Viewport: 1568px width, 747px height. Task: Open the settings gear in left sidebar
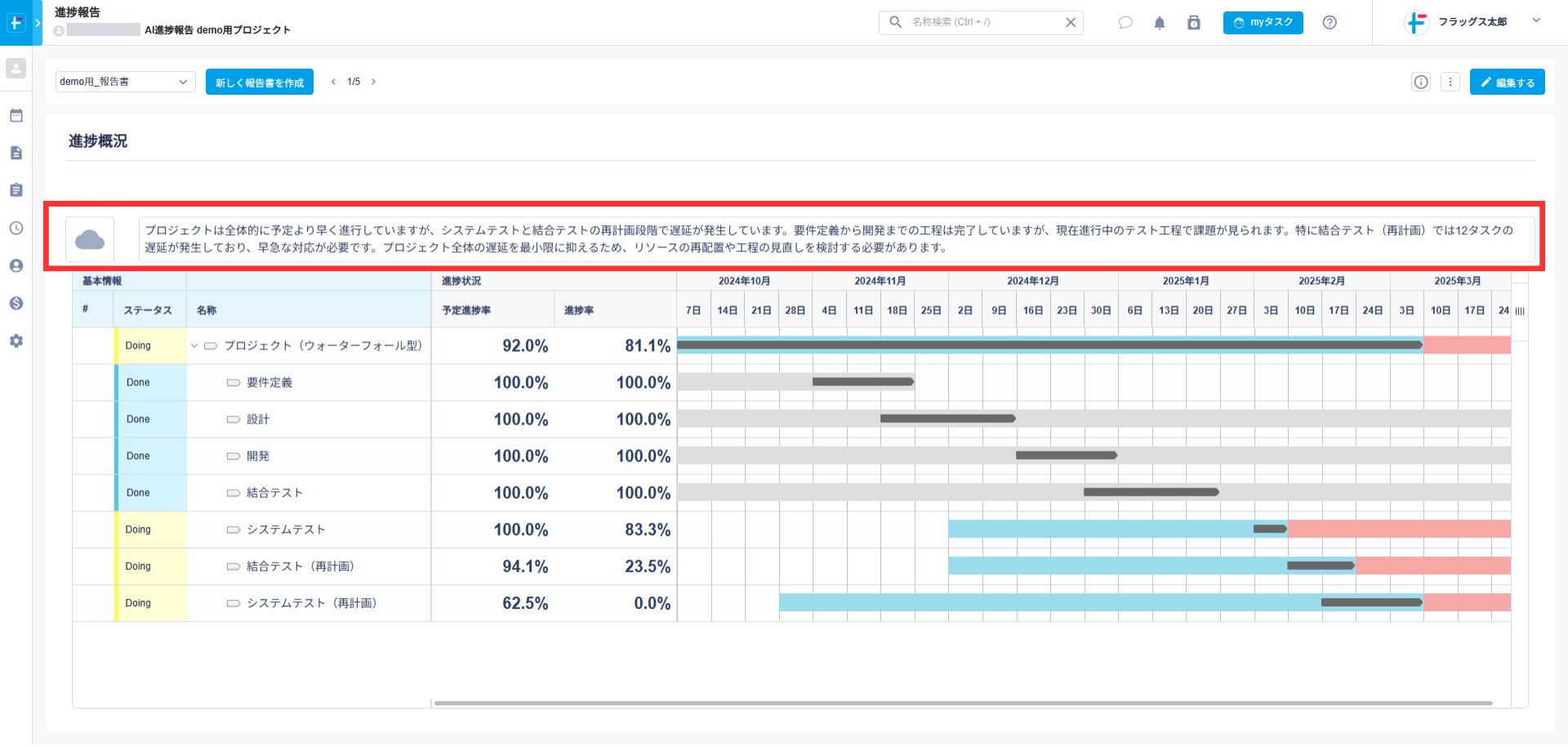point(16,341)
